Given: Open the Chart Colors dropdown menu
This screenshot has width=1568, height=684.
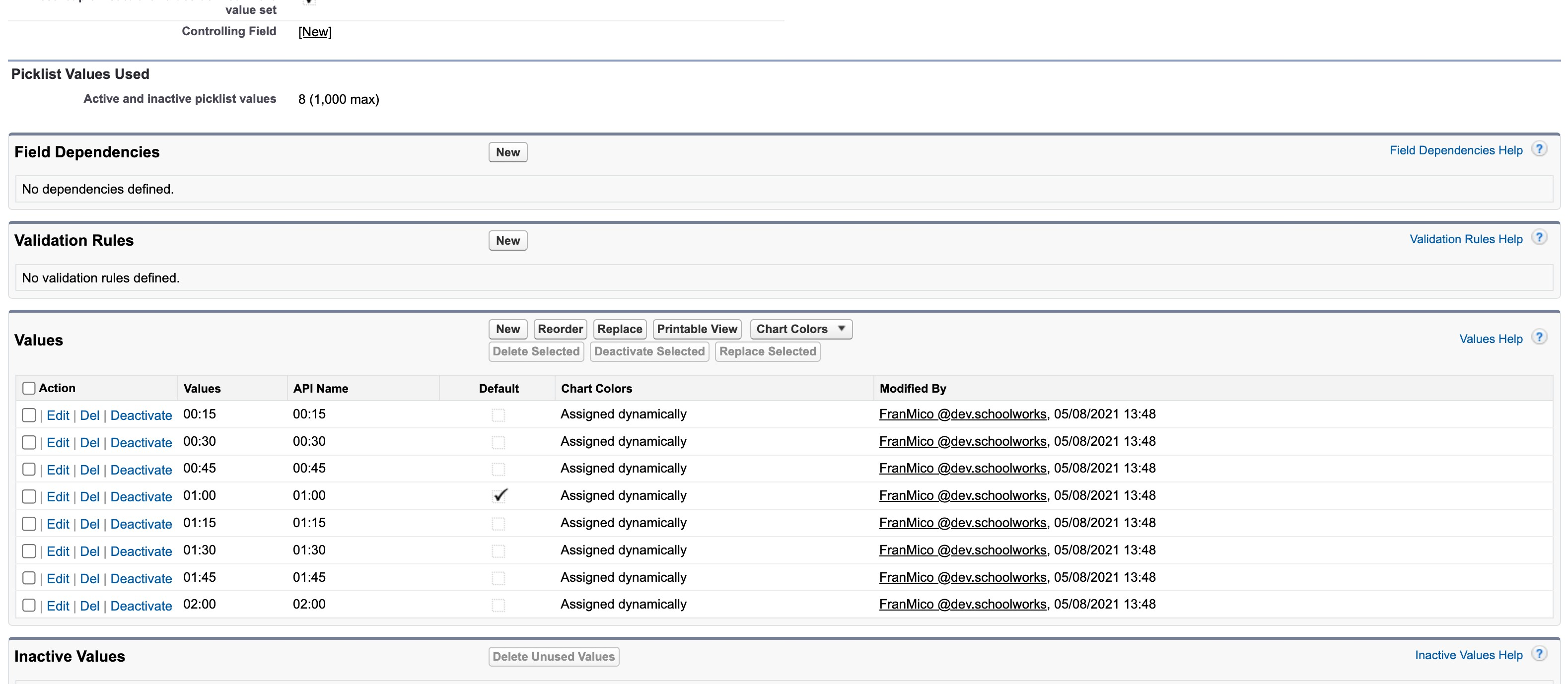Looking at the screenshot, I should click(x=800, y=329).
